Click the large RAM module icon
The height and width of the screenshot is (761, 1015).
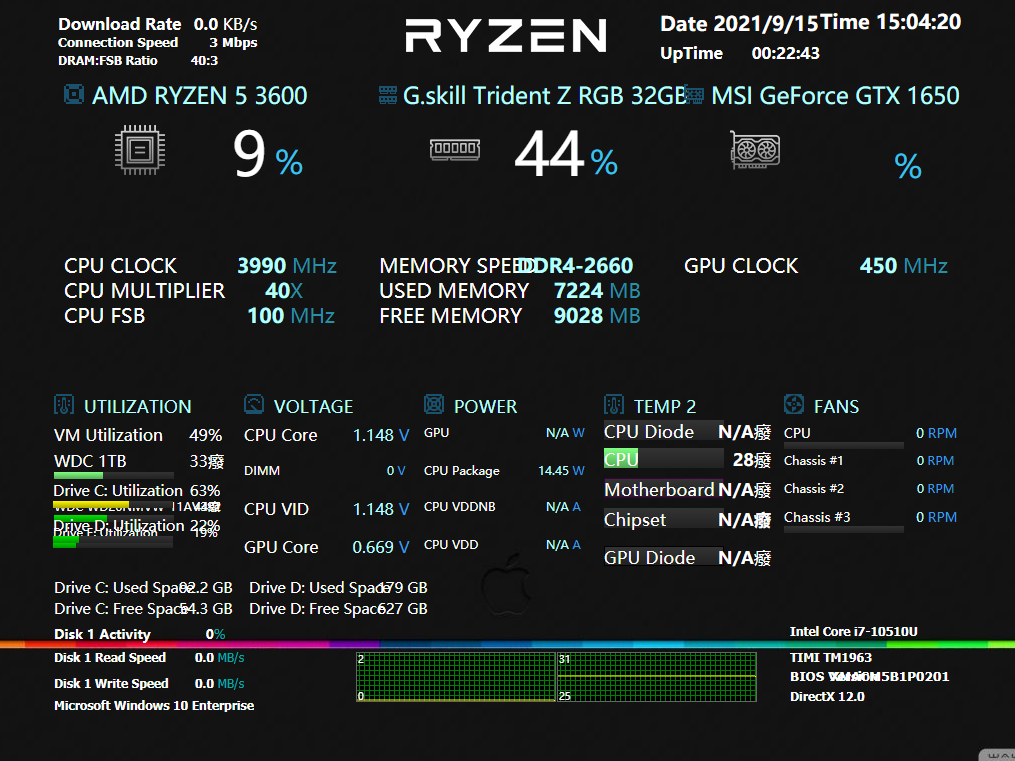(454, 150)
